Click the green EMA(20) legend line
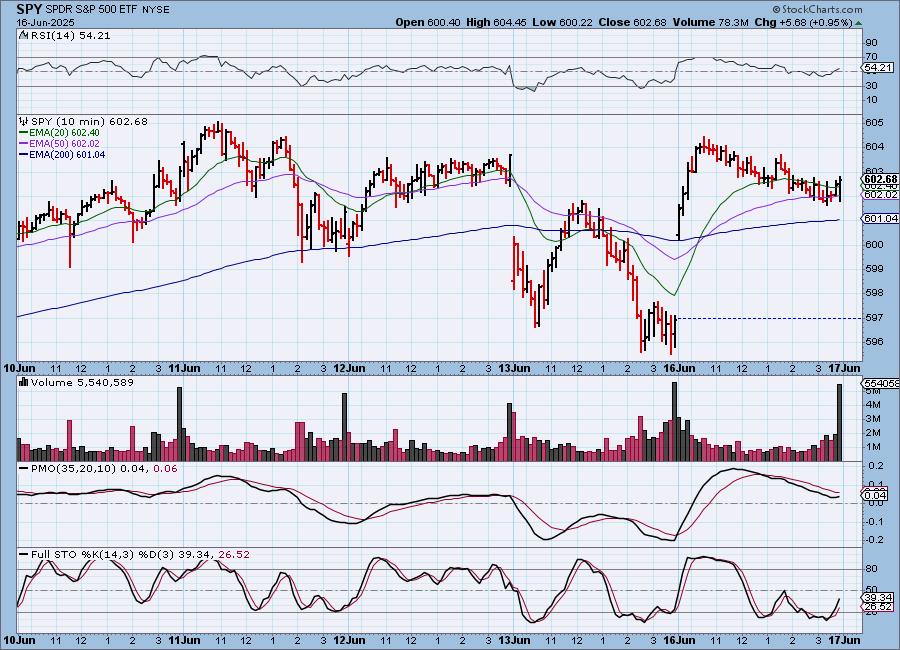900x650 pixels. [x=24, y=133]
